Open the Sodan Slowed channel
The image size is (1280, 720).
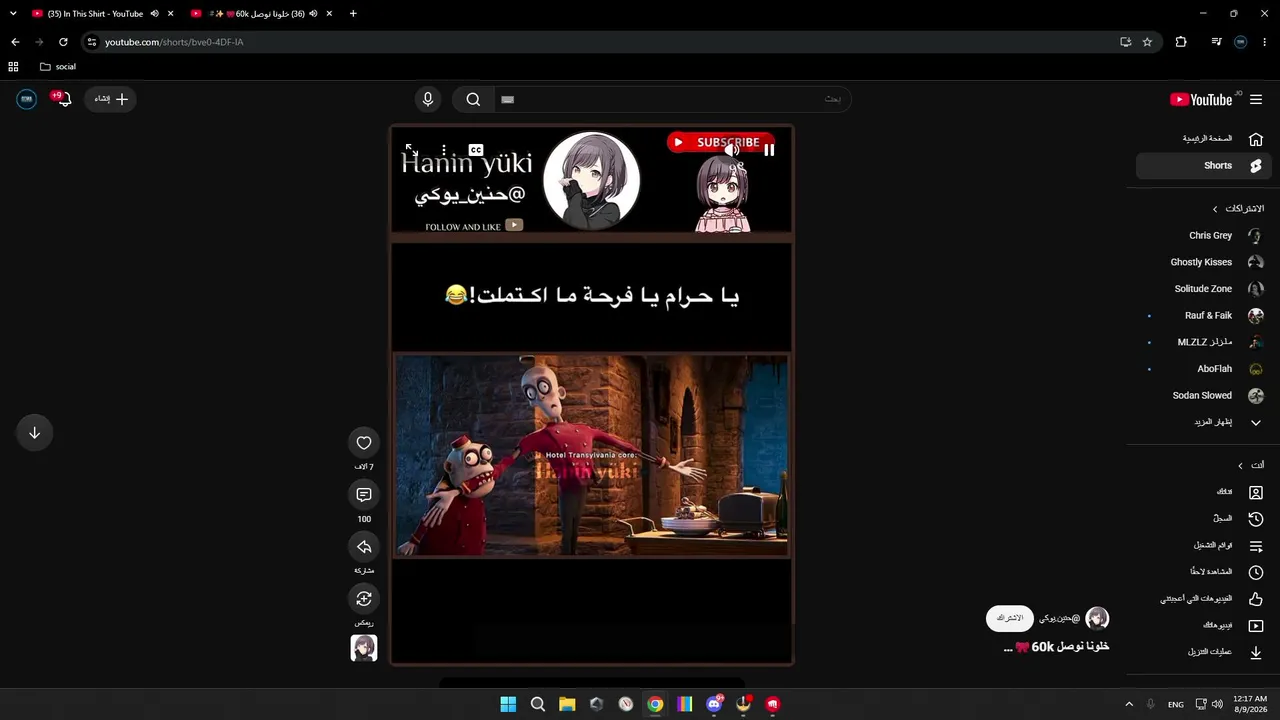pos(1203,396)
